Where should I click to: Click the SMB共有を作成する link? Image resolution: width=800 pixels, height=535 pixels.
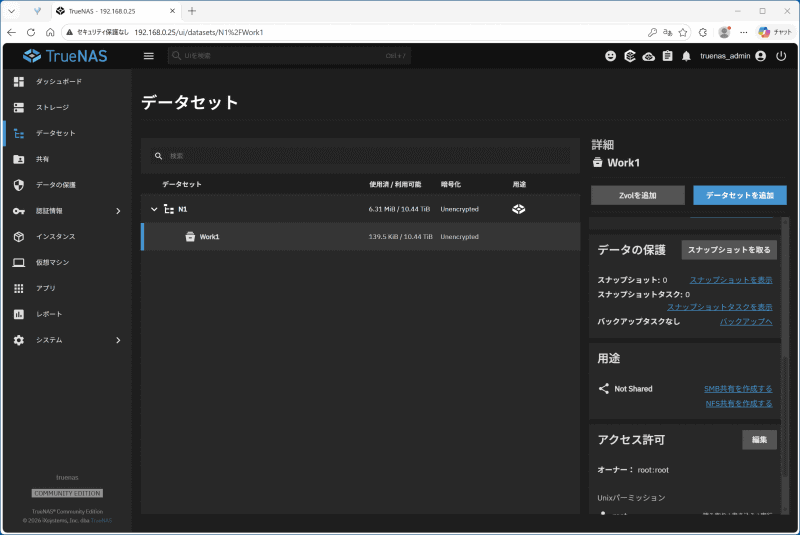(738, 389)
